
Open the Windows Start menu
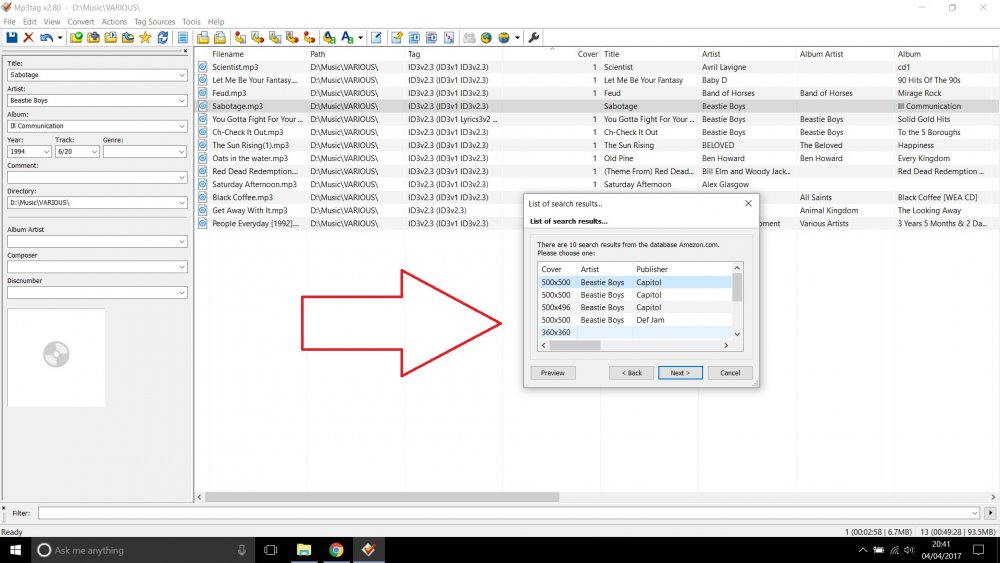tap(15, 550)
